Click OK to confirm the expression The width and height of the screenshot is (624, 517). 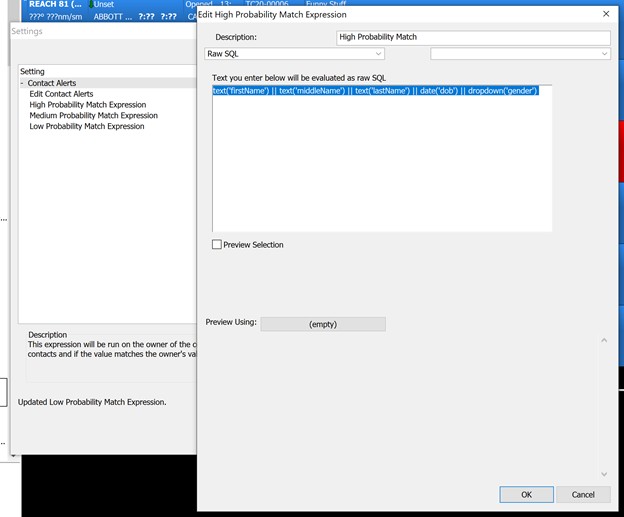tap(526, 494)
